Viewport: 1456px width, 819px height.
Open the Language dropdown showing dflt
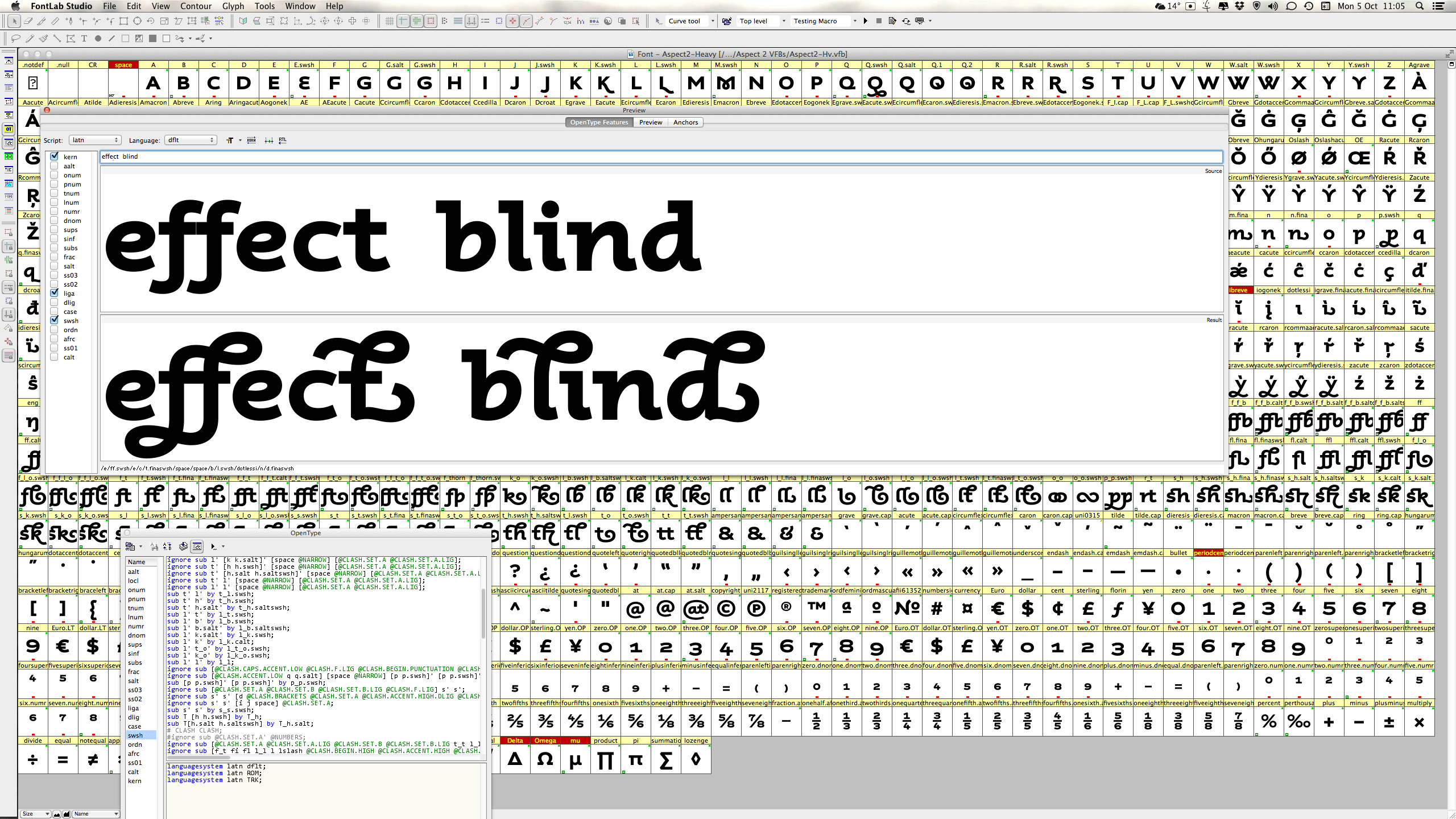coord(191,140)
